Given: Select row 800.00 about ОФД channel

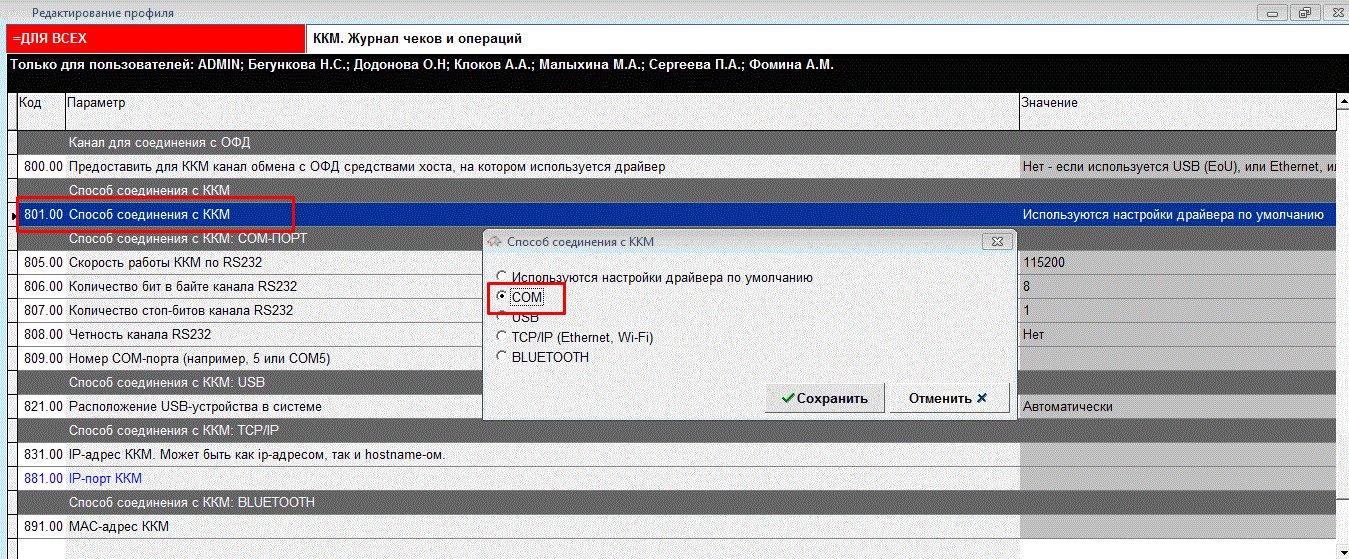Looking at the screenshot, I should (x=676, y=167).
